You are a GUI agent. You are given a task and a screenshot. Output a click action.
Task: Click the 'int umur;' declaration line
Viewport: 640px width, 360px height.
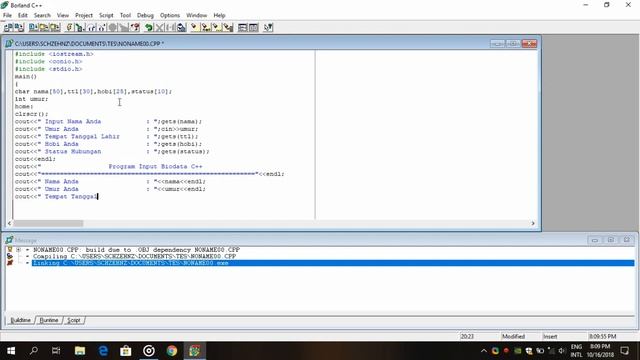31,99
